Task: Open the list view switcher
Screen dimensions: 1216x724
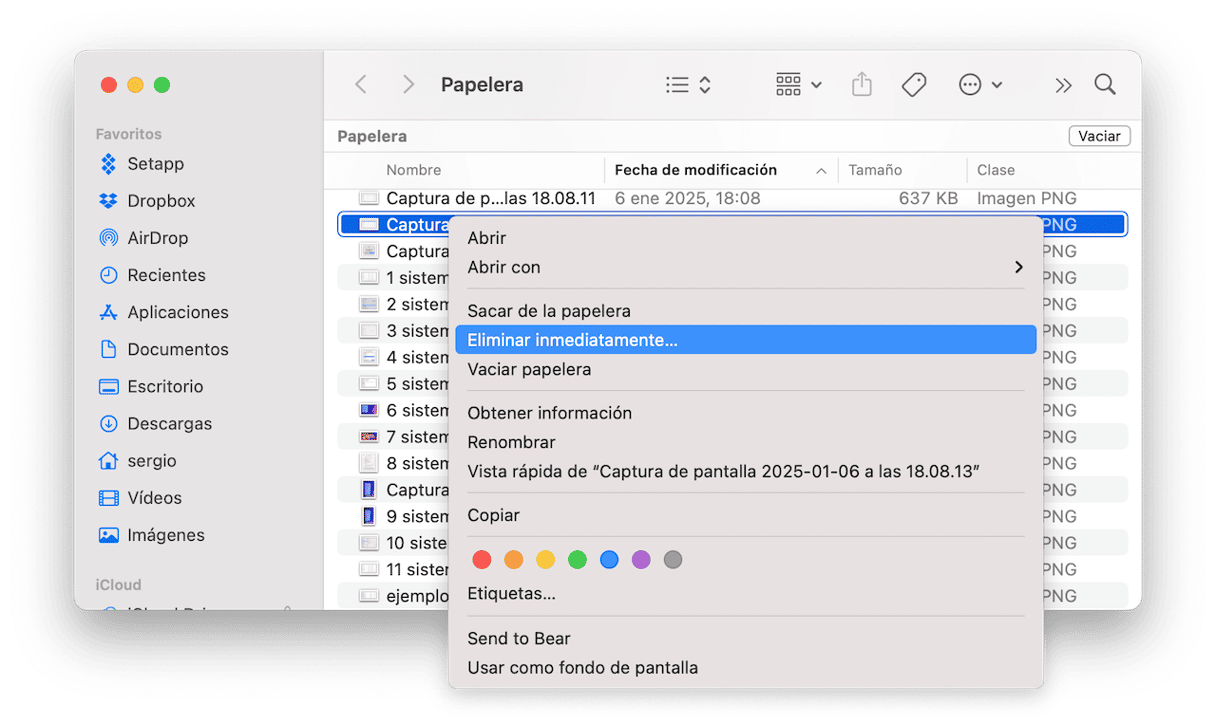Action: pyautogui.click(x=689, y=85)
